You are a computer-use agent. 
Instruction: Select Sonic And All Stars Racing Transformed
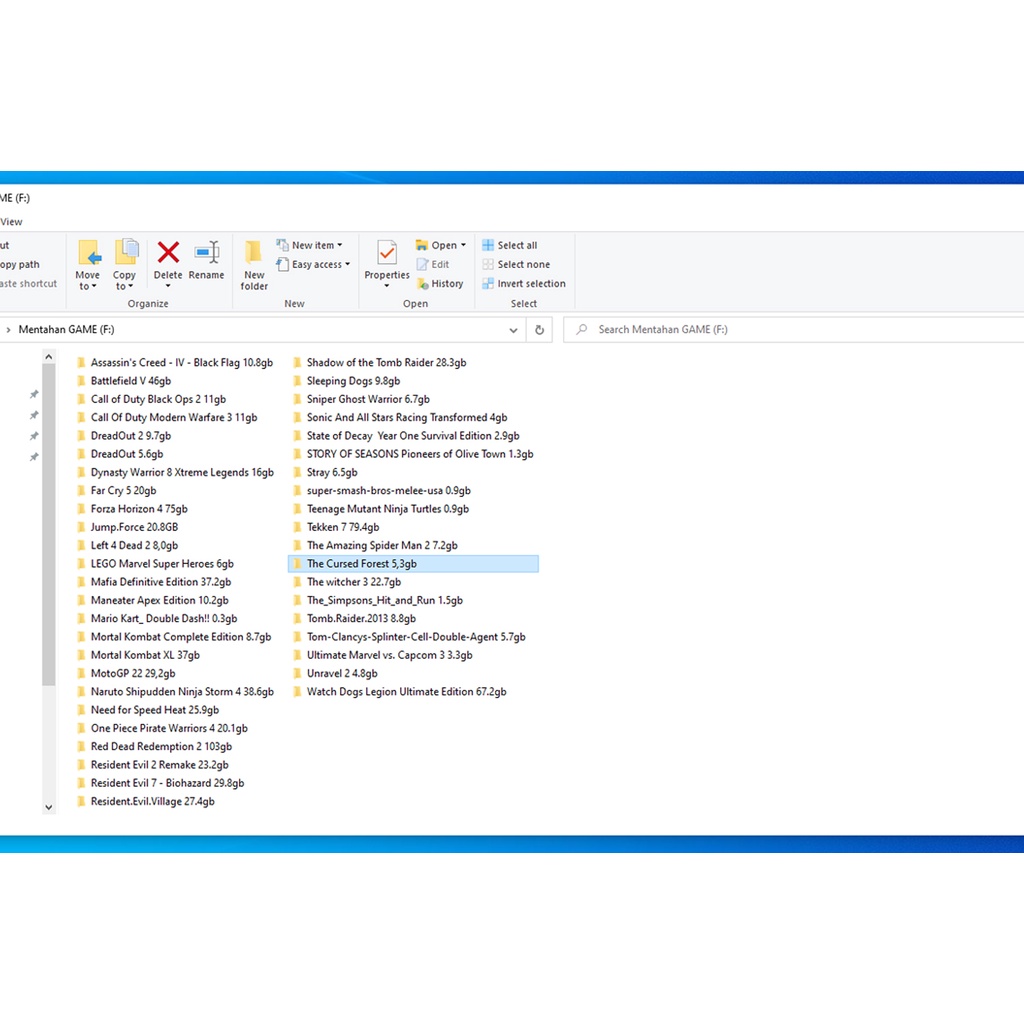click(400, 417)
